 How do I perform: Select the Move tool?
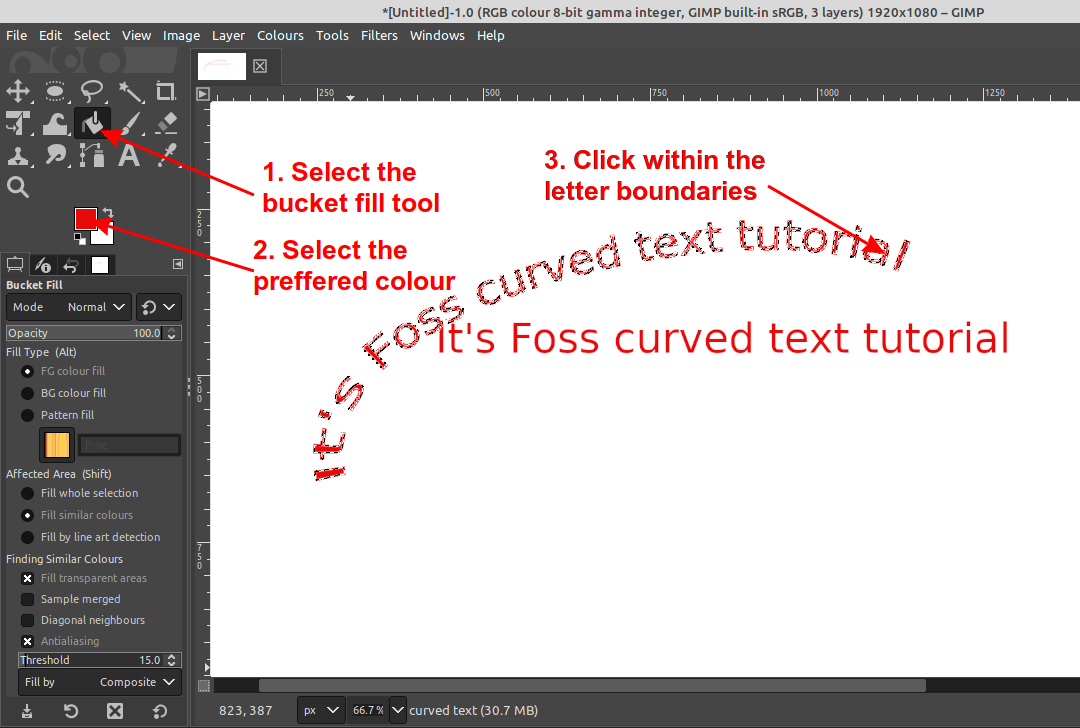18,91
